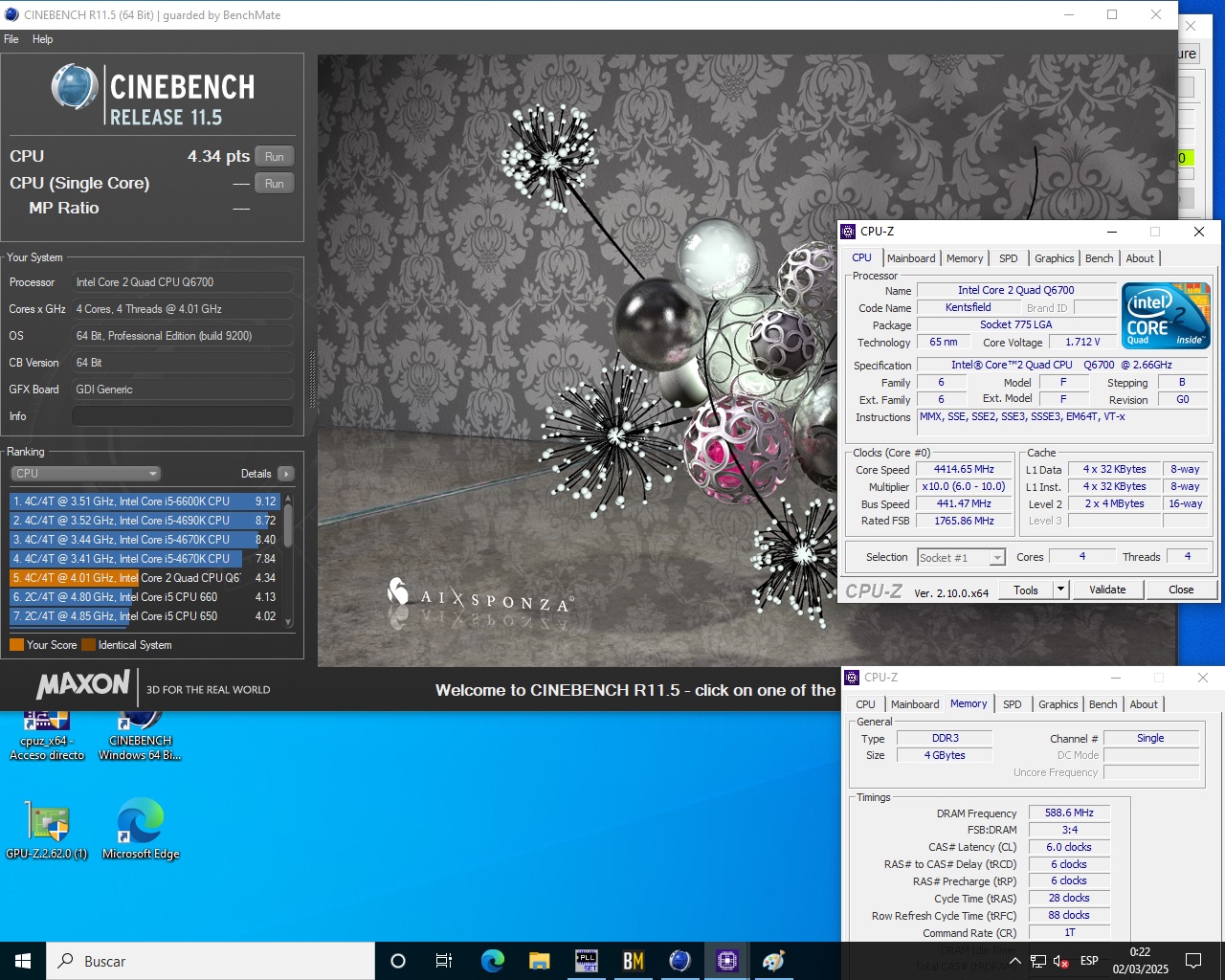The height and width of the screenshot is (980, 1225).
Task: Select ranking row Core i5-6600K 9.12
Action: tap(145, 501)
